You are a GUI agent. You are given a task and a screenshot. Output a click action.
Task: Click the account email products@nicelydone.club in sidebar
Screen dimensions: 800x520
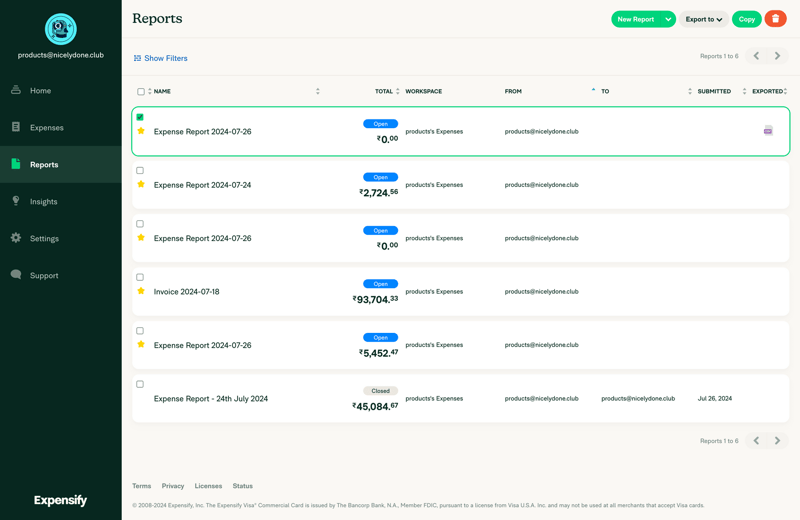click(x=61, y=55)
